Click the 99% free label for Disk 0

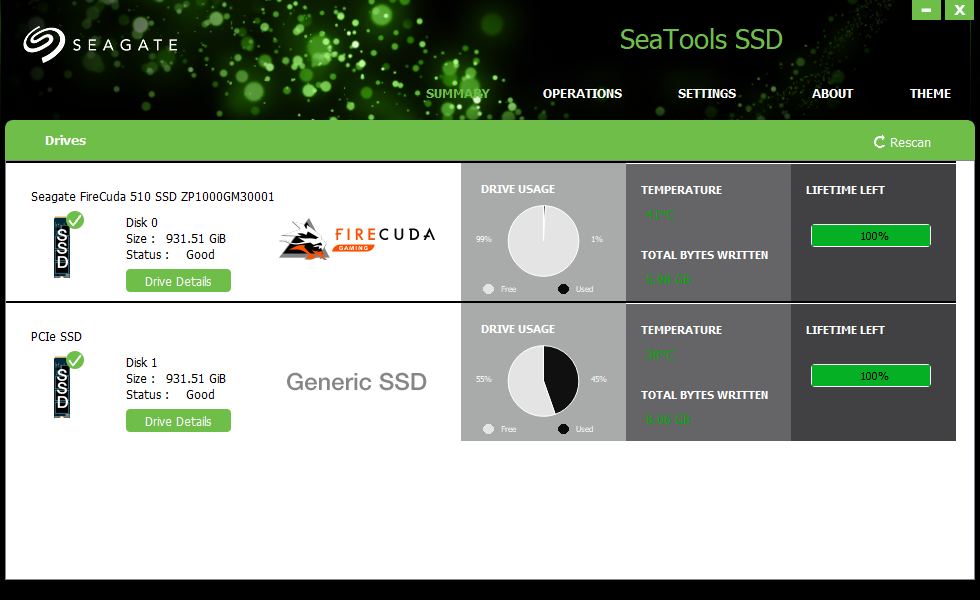484,239
